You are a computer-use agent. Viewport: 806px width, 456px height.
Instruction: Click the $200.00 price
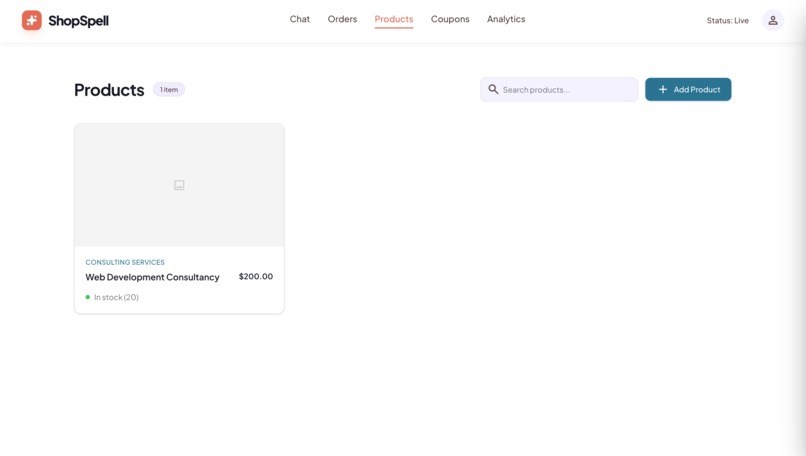[255, 277]
